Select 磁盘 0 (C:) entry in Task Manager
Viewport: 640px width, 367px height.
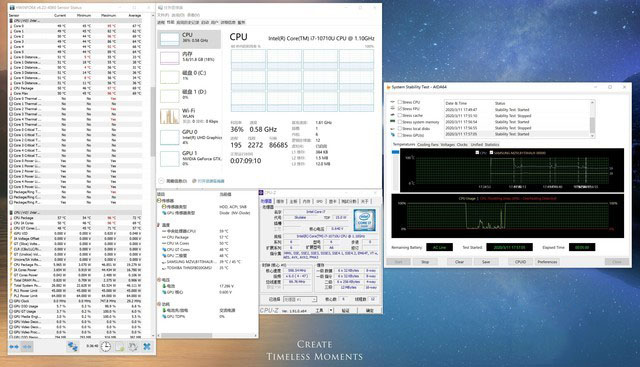tap(190, 76)
